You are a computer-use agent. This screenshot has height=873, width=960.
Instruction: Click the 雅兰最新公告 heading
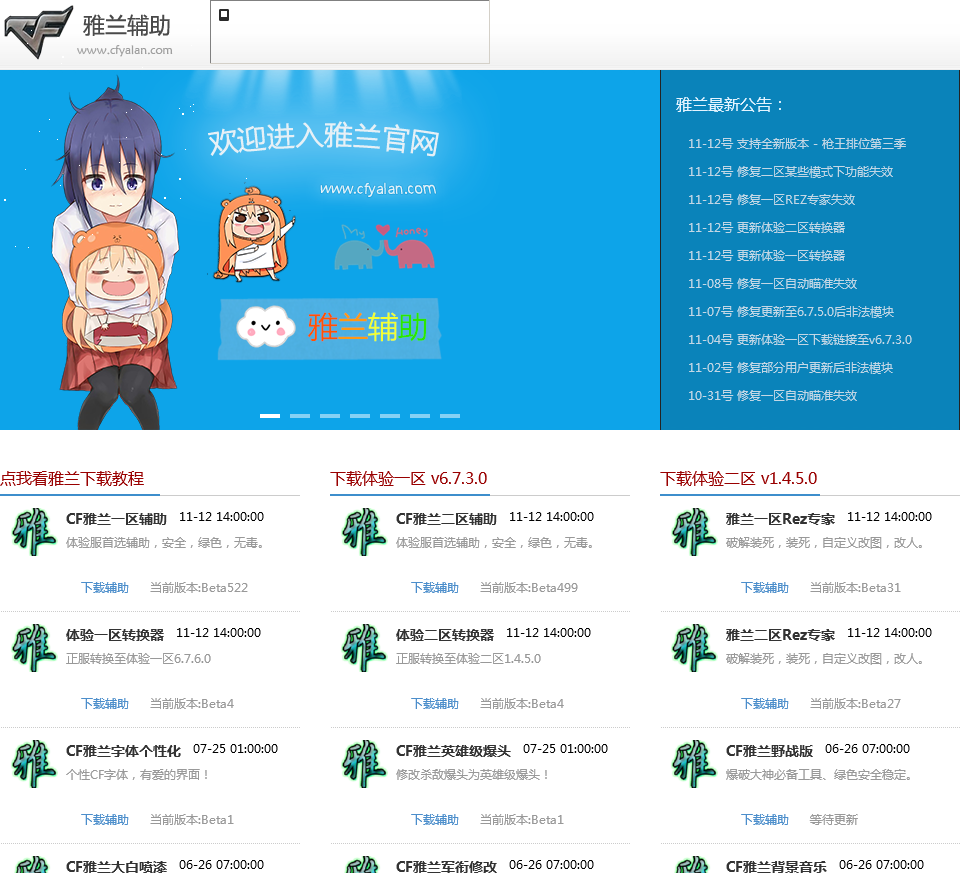point(730,105)
